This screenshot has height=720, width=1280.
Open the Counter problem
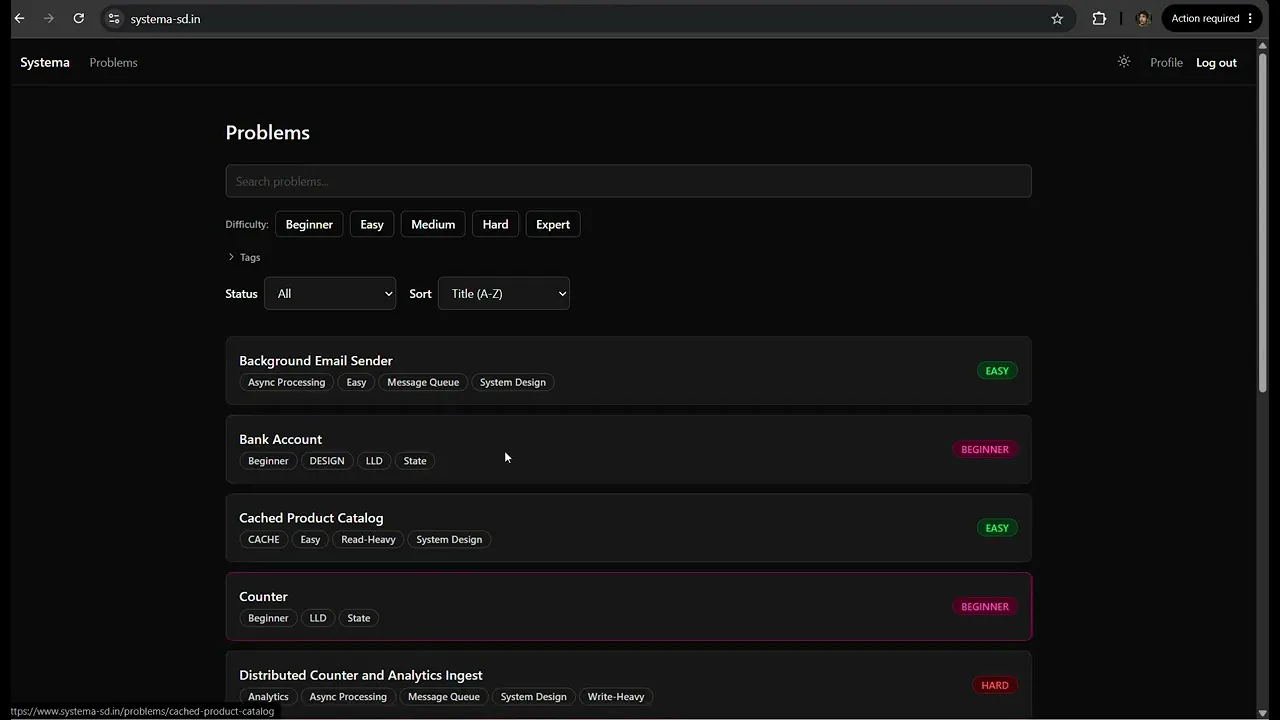[628, 606]
